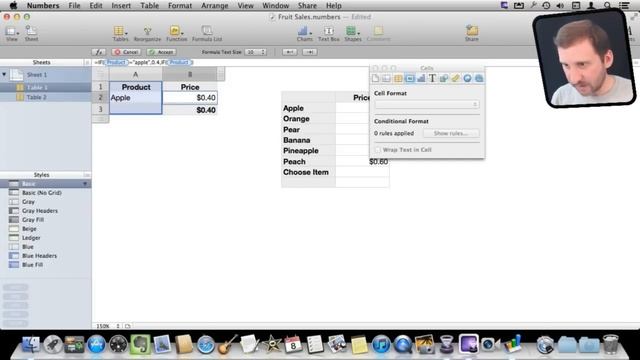Open iTunes from the Dock
This screenshot has width=640, height=360.
tap(381, 344)
